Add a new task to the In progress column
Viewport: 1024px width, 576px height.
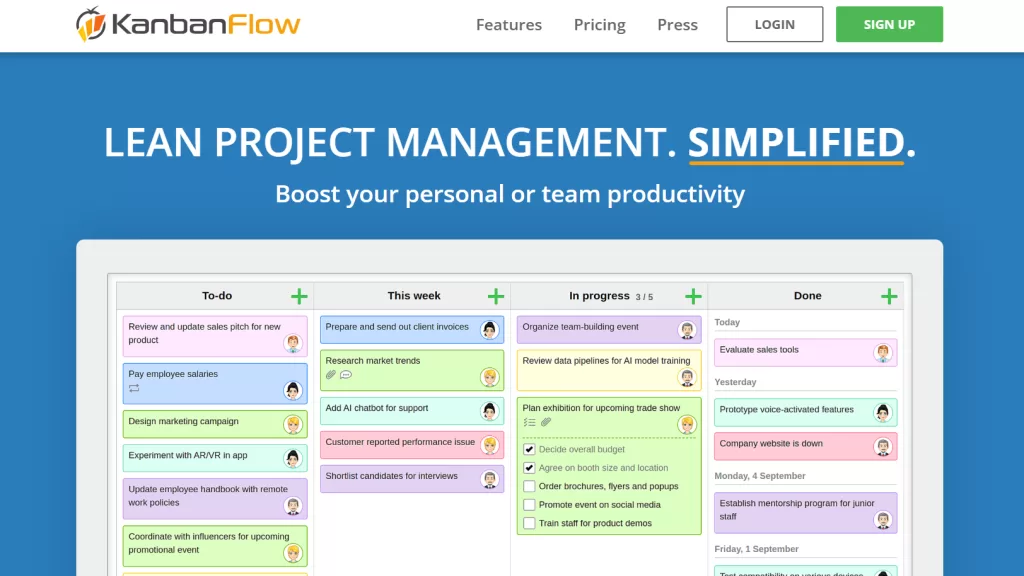tap(693, 295)
